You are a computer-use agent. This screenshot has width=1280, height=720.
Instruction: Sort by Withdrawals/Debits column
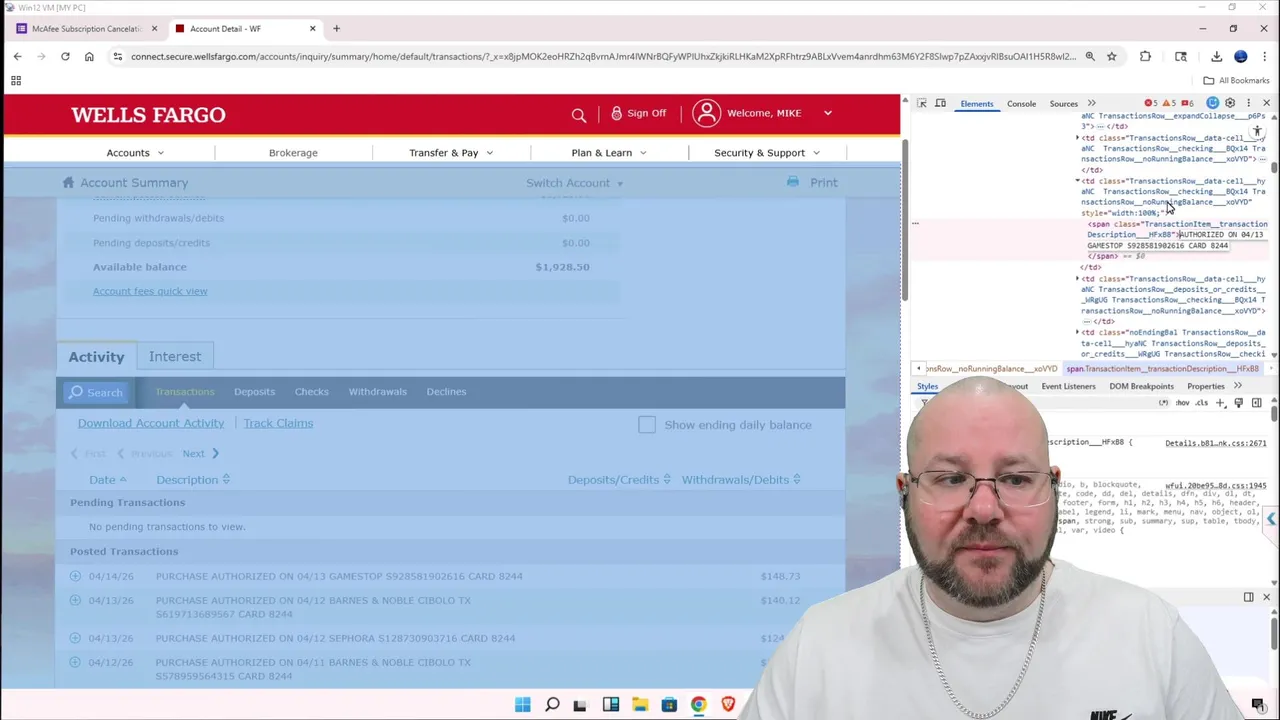click(x=741, y=480)
